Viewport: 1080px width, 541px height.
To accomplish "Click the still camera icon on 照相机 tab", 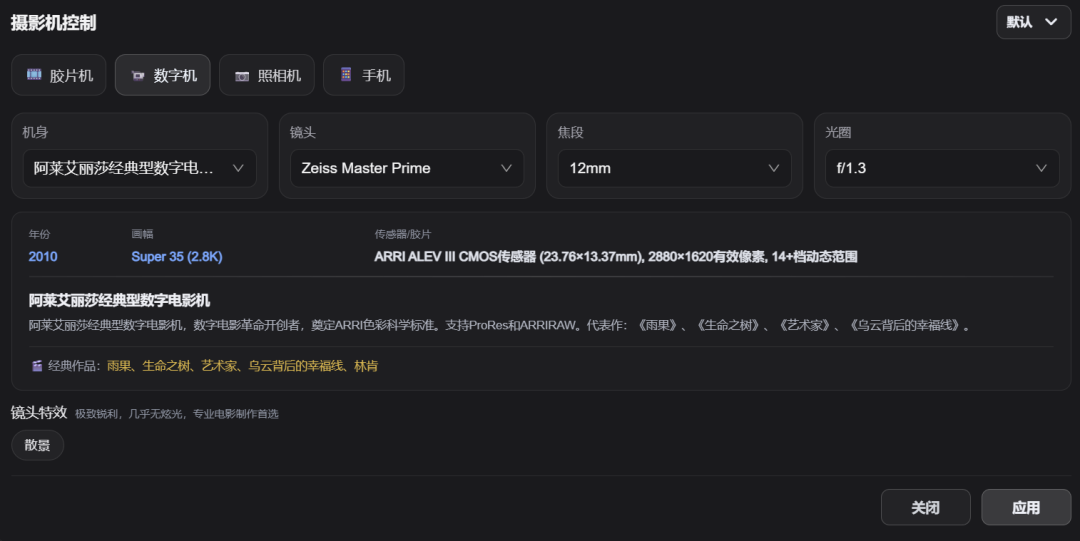I will 242,76.
